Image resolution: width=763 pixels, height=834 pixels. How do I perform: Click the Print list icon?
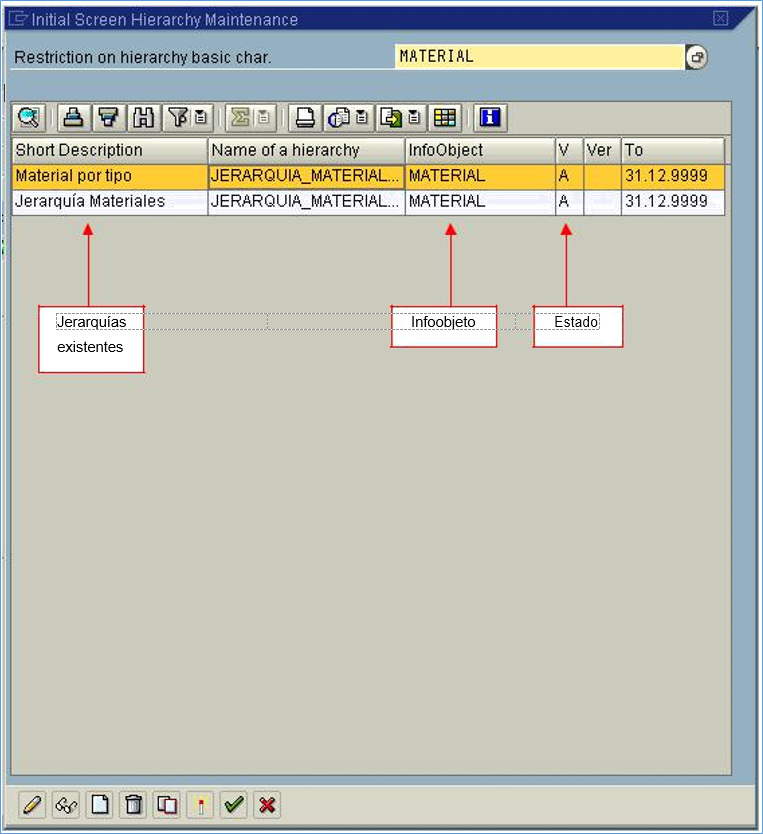pos(305,118)
